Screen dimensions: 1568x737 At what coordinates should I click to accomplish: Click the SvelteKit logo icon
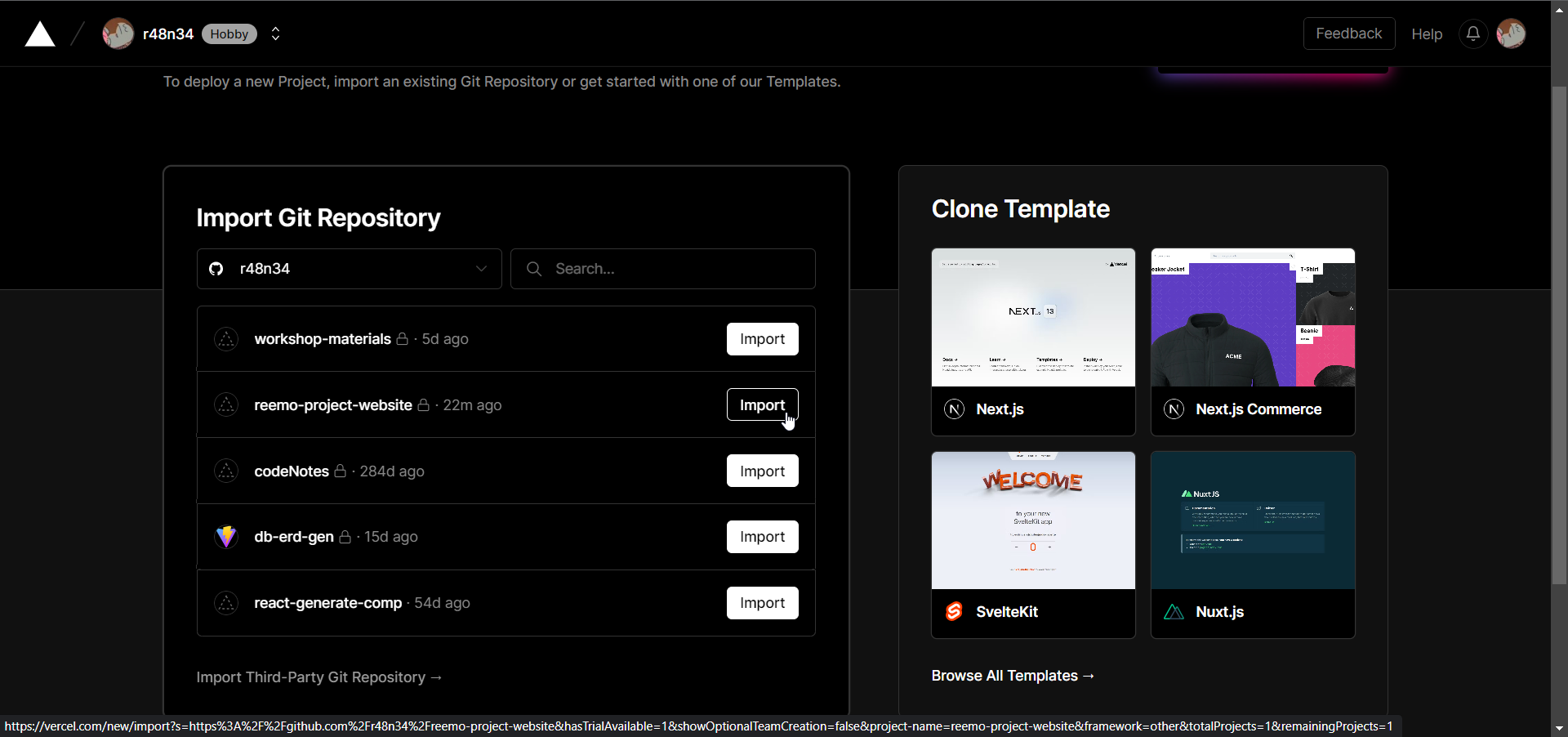point(954,612)
